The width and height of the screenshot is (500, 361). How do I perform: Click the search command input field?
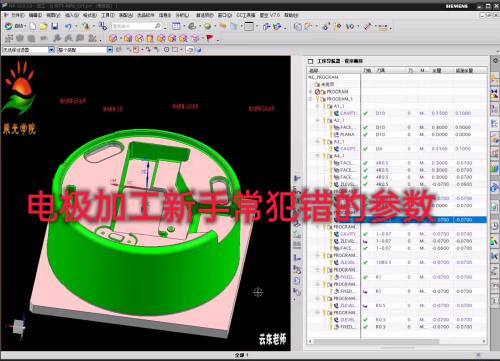click(x=133, y=26)
